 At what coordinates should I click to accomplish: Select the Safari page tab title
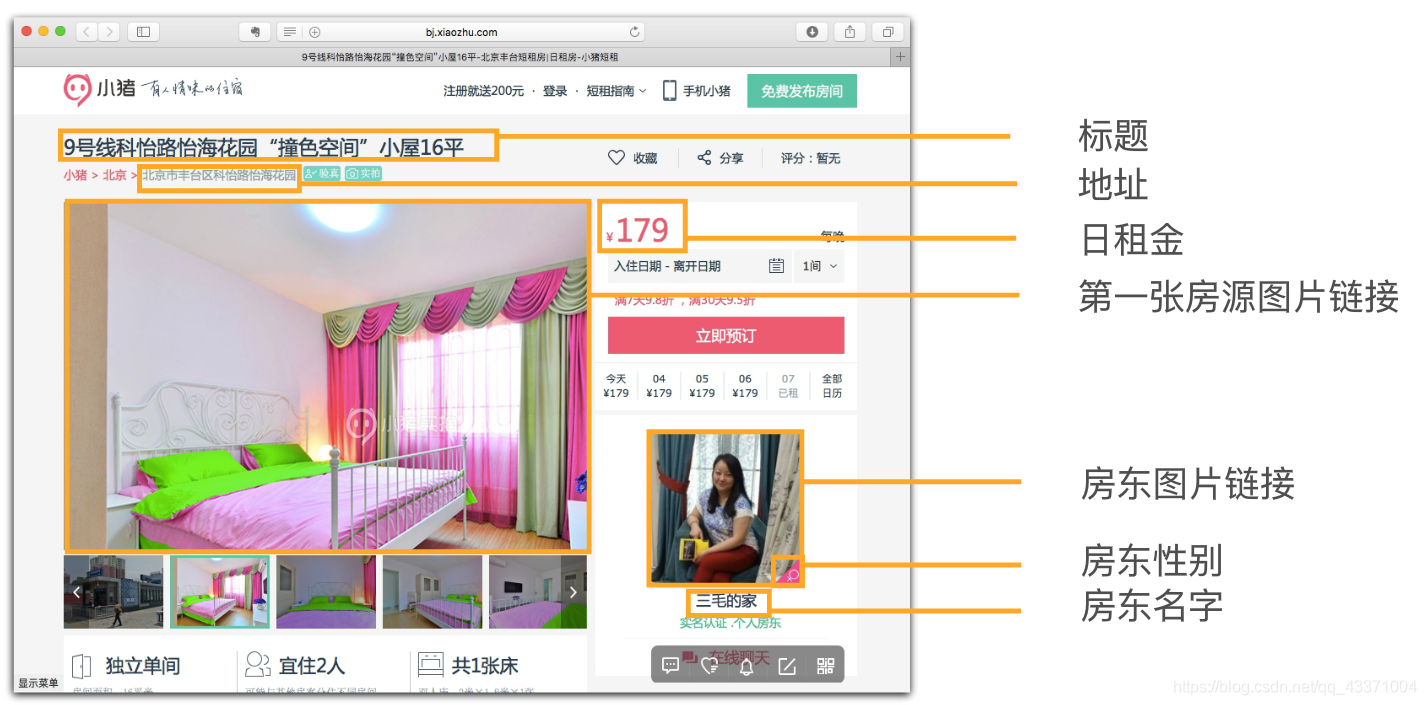pos(460,57)
